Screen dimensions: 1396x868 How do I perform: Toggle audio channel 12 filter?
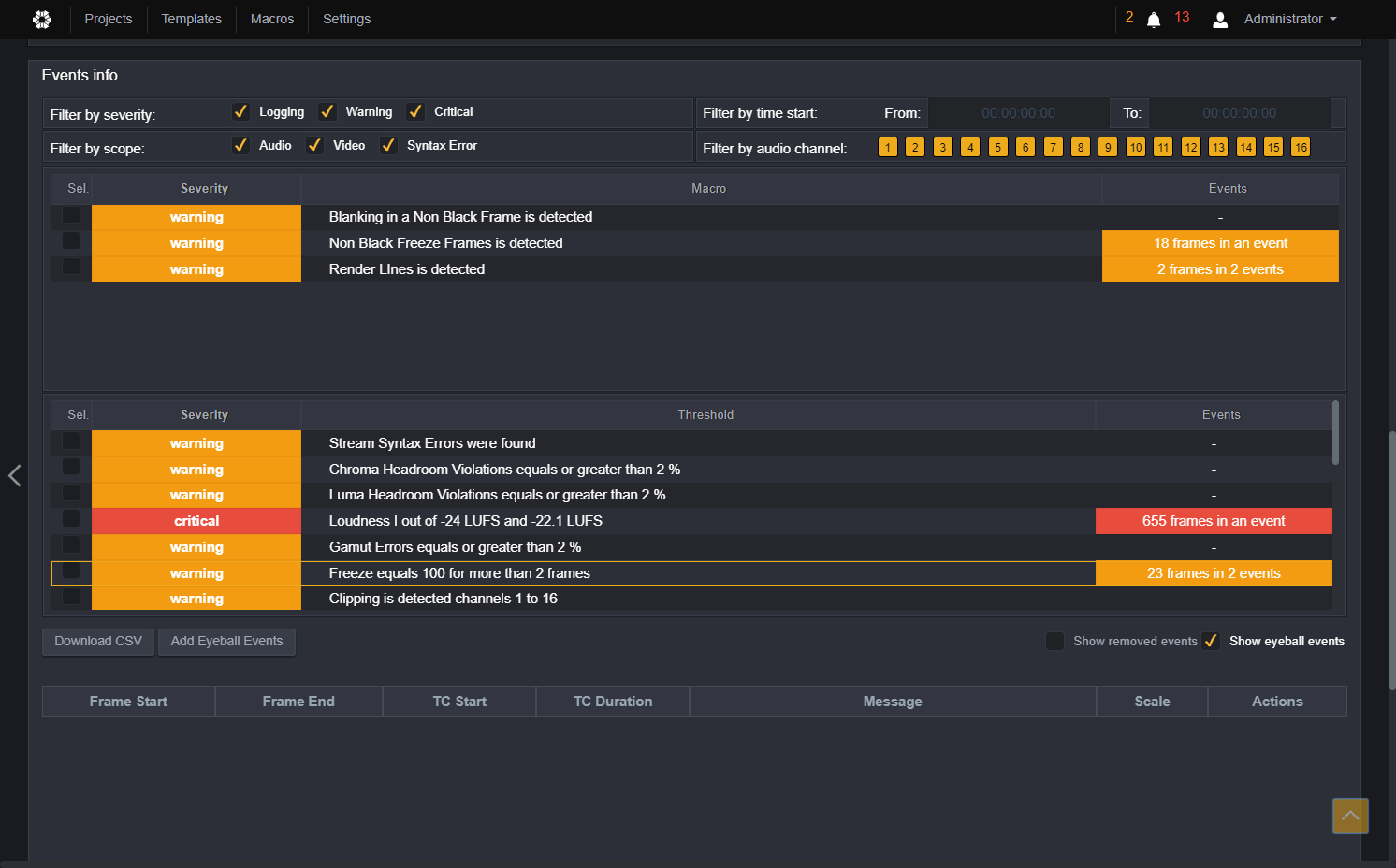coord(1190,147)
